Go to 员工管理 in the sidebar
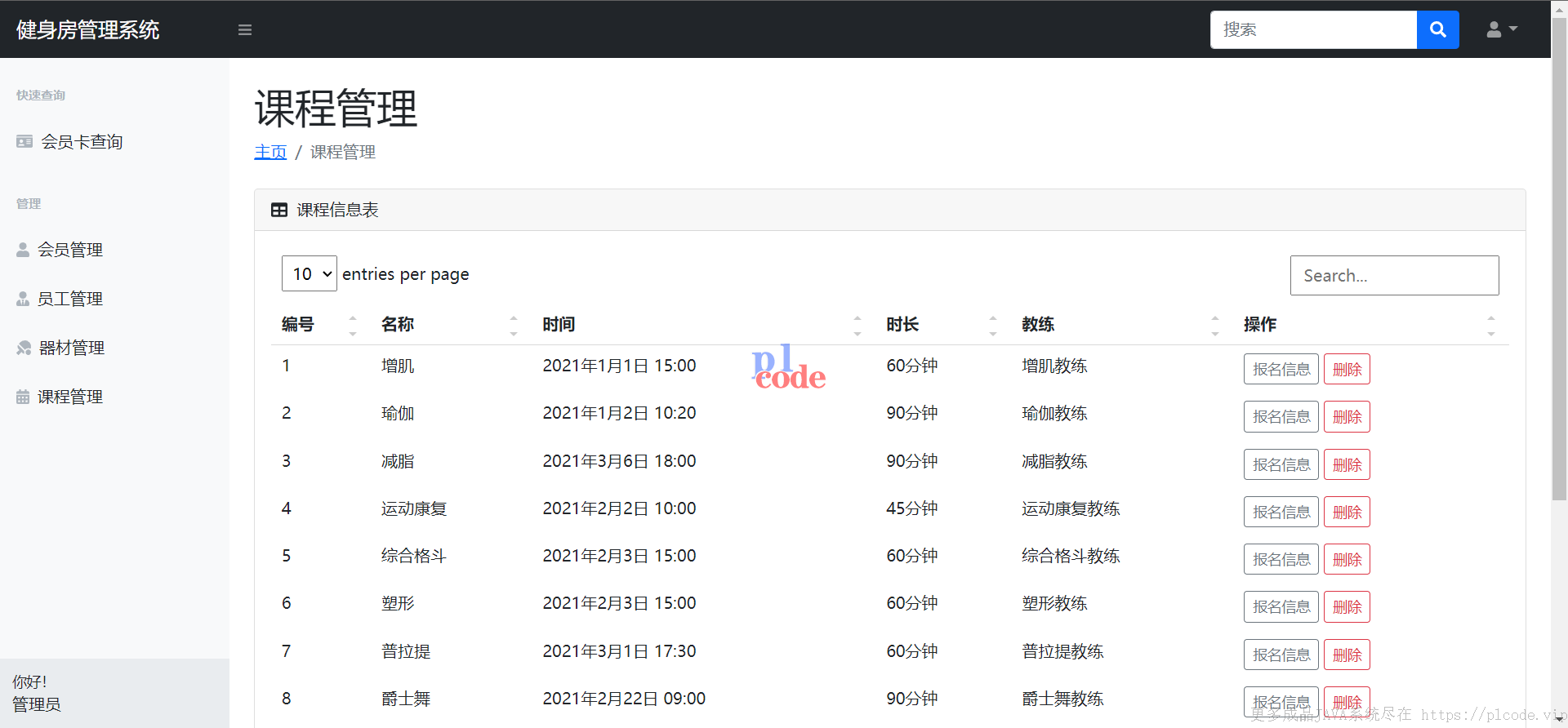The width and height of the screenshot is (1568, 728). point(70,299)
